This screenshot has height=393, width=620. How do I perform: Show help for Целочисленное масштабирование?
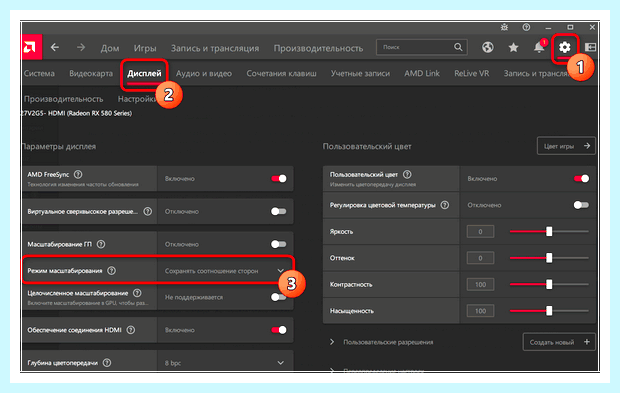point(137,293)
